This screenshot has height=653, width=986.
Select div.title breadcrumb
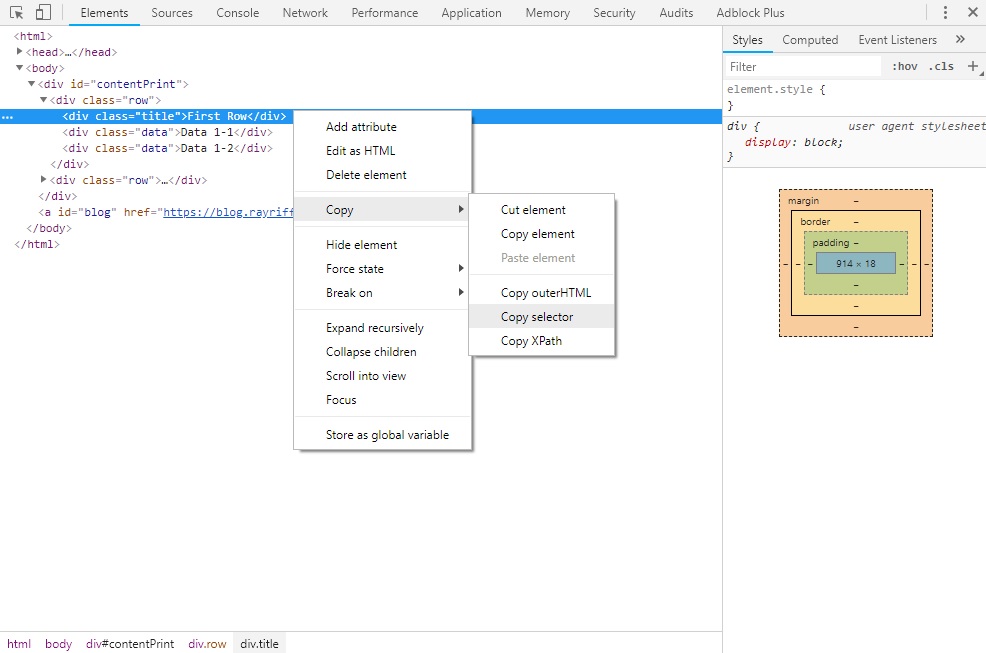click(x=259, y=644)
